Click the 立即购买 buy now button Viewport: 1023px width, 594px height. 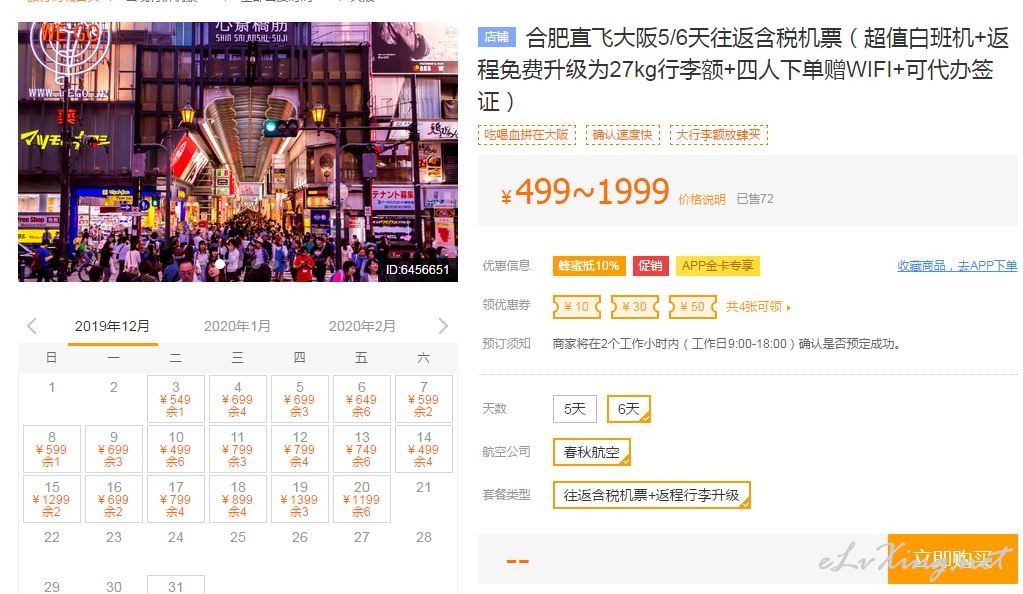click(953, 559)
